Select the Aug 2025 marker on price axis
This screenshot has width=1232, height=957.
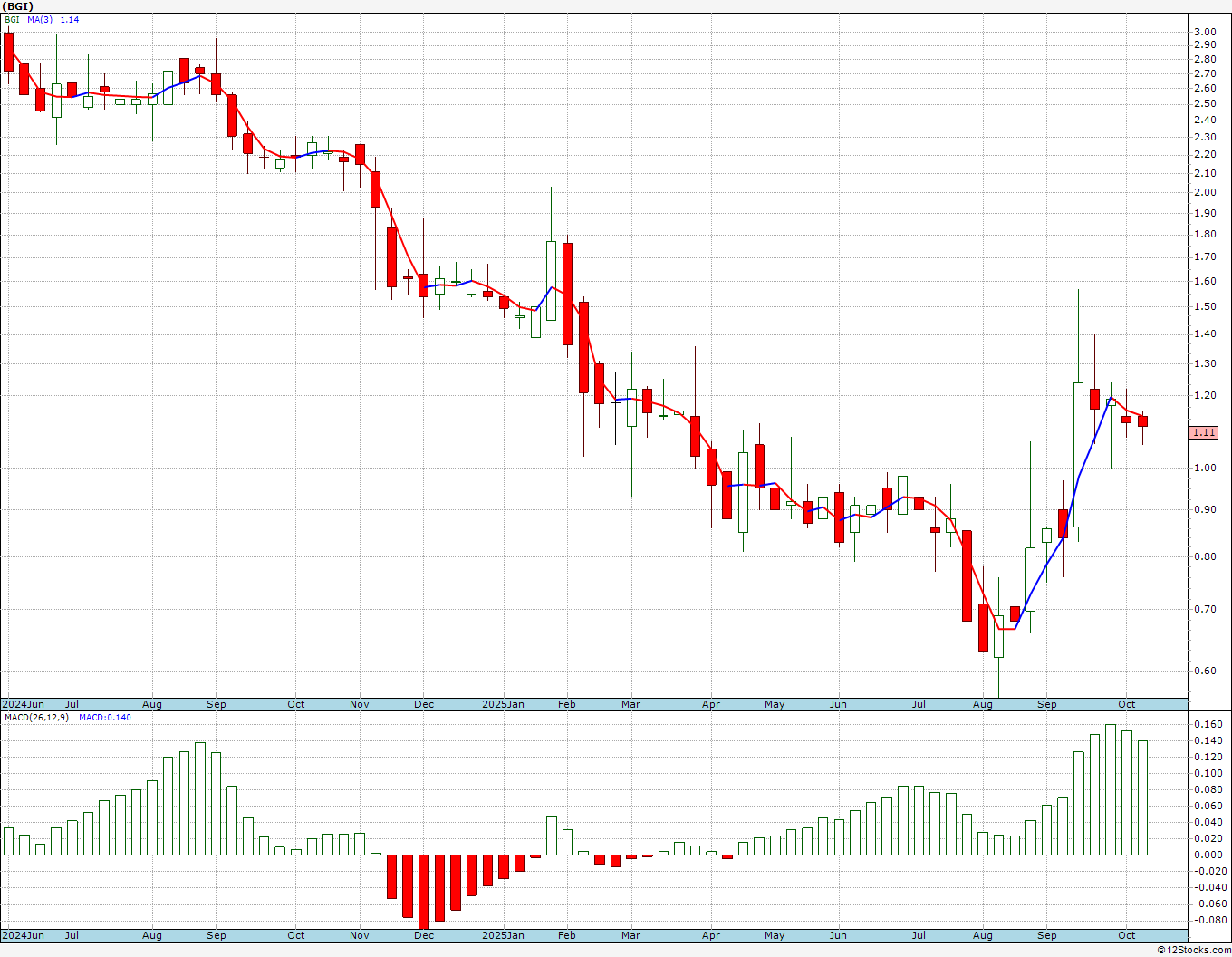982,704
